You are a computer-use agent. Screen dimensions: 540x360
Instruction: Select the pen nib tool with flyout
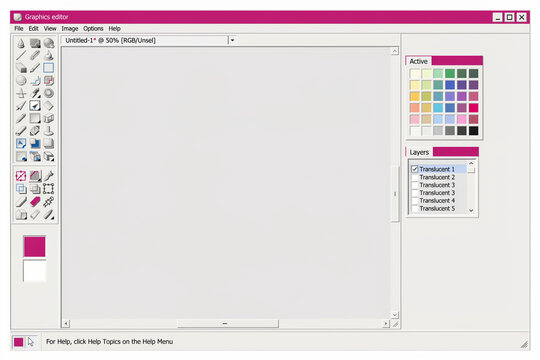[35, 93]
